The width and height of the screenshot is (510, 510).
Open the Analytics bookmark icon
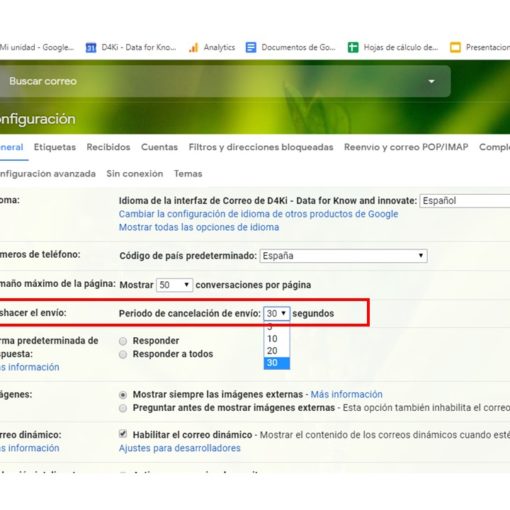[193, 48]
